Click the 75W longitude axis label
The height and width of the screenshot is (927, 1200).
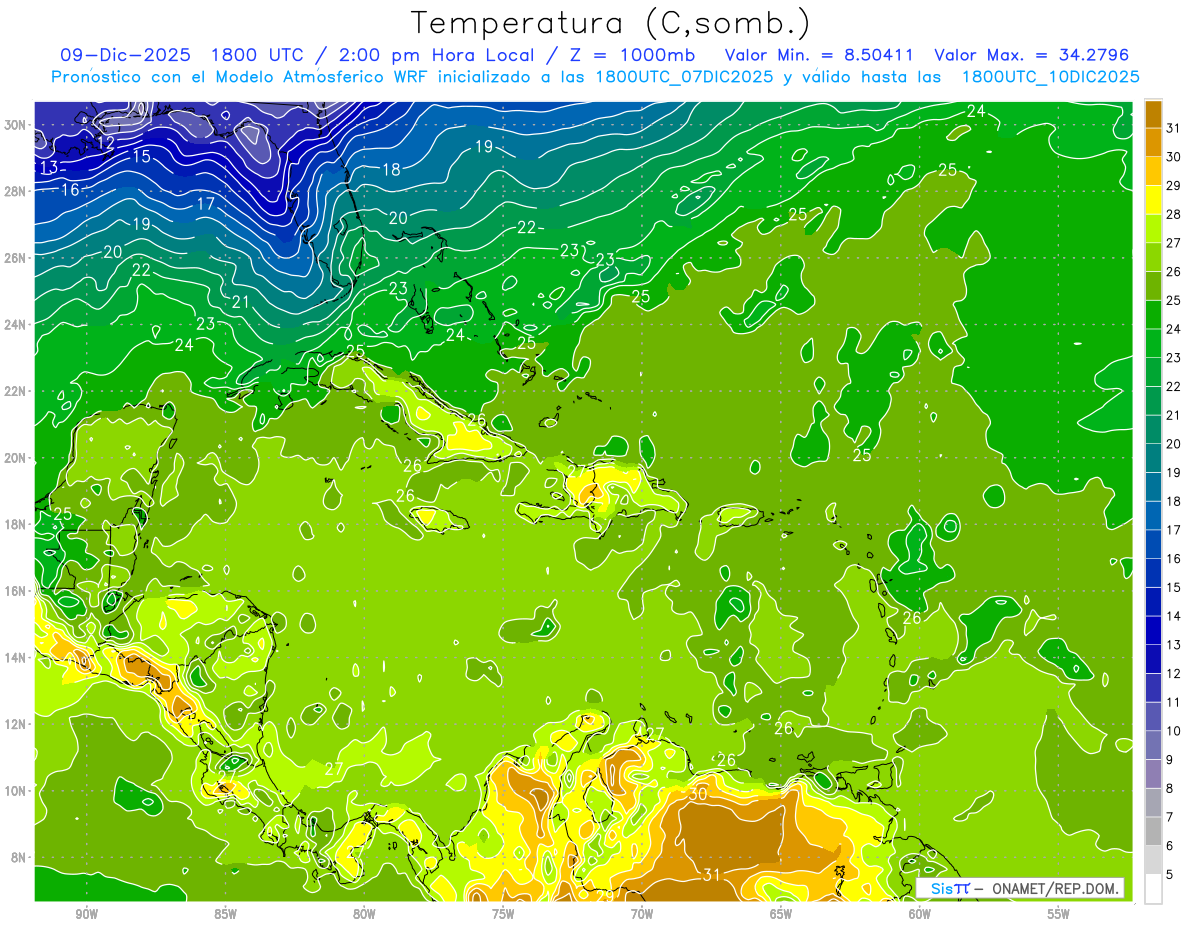(x=503, y=914)
